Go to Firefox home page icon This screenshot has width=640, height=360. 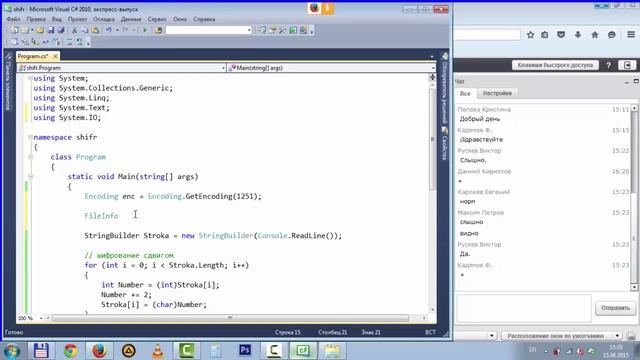(x=595, y=35)
